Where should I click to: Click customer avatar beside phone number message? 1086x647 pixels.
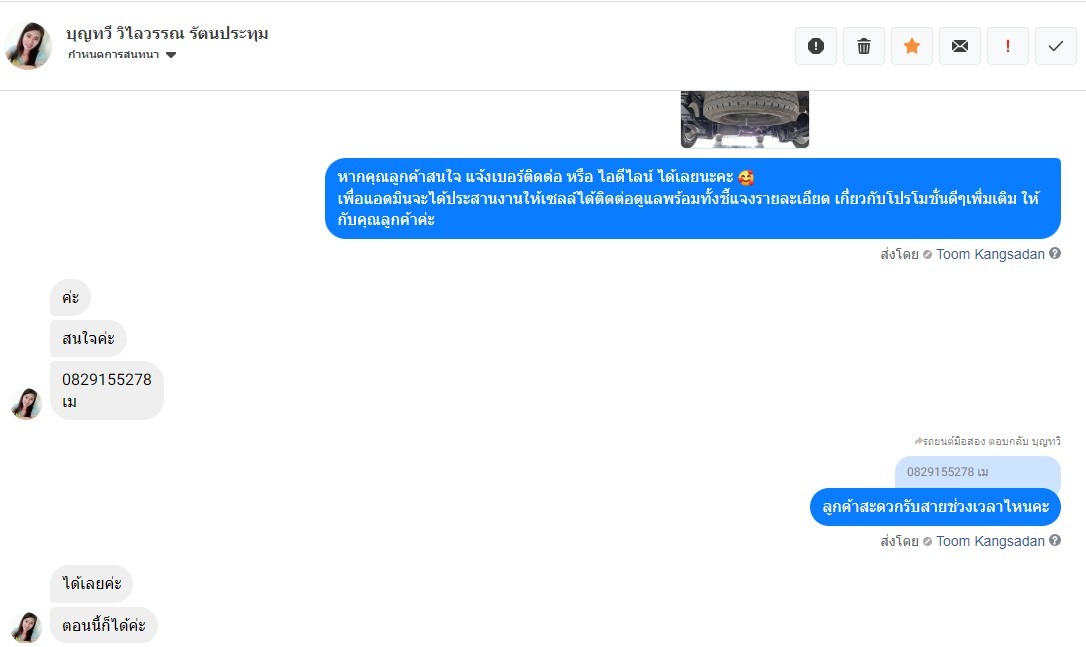[x=26, y=404]
